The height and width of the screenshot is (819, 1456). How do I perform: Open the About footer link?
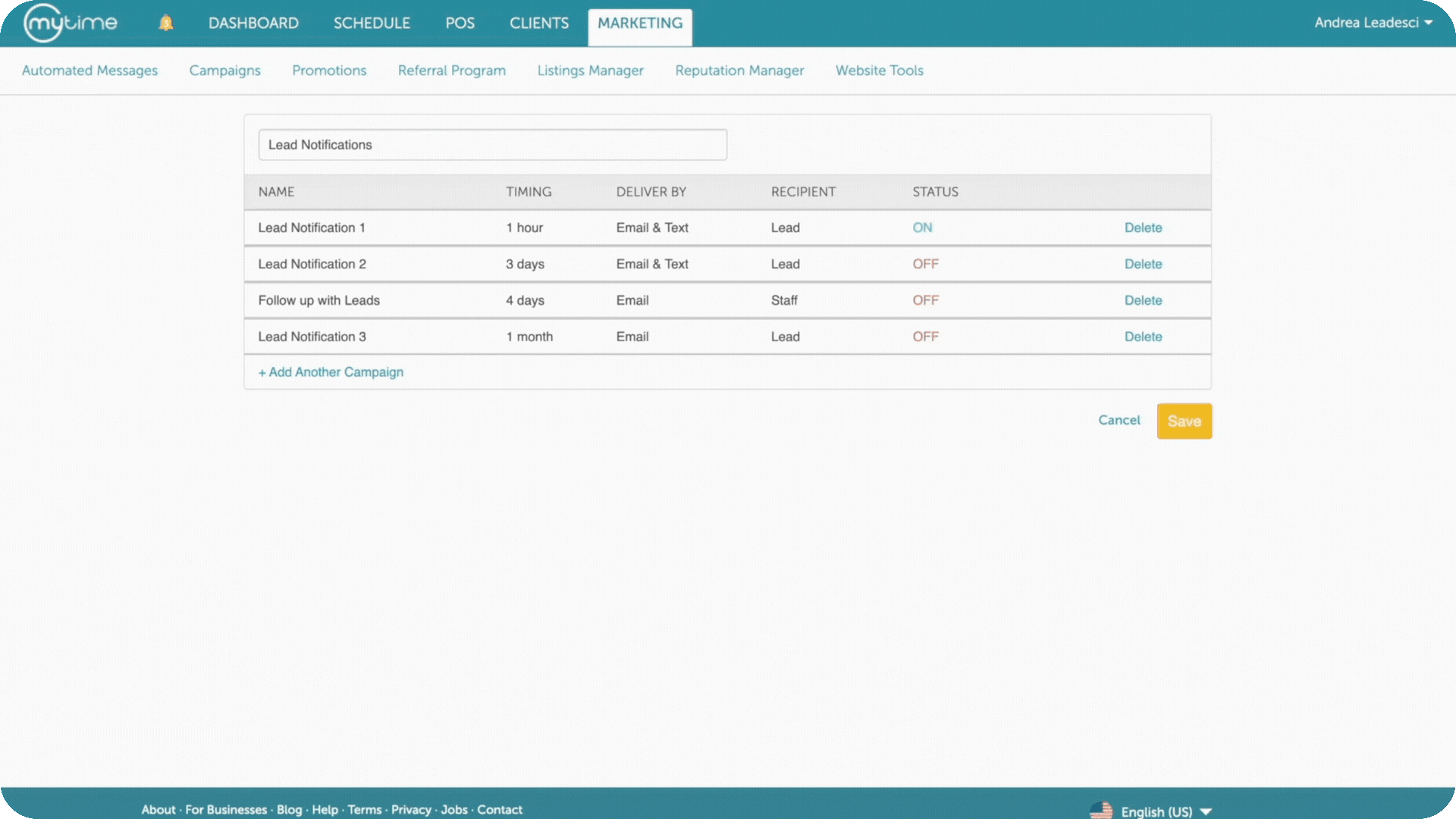[x=158, y=810]
